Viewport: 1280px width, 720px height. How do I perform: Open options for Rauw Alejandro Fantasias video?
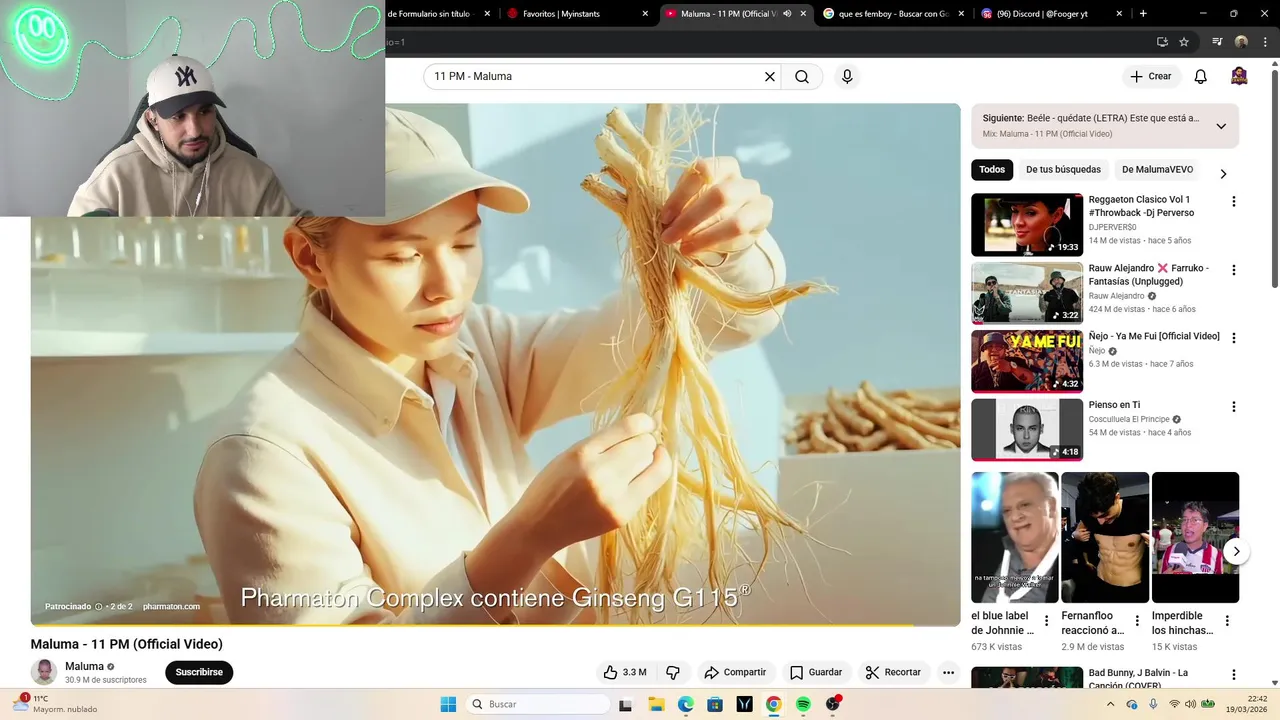1233,270
